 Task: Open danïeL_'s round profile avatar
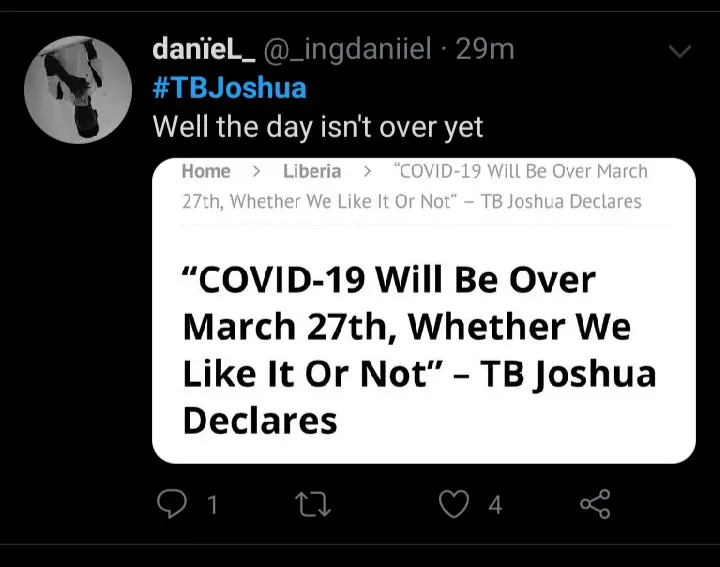tap(78, 90)
